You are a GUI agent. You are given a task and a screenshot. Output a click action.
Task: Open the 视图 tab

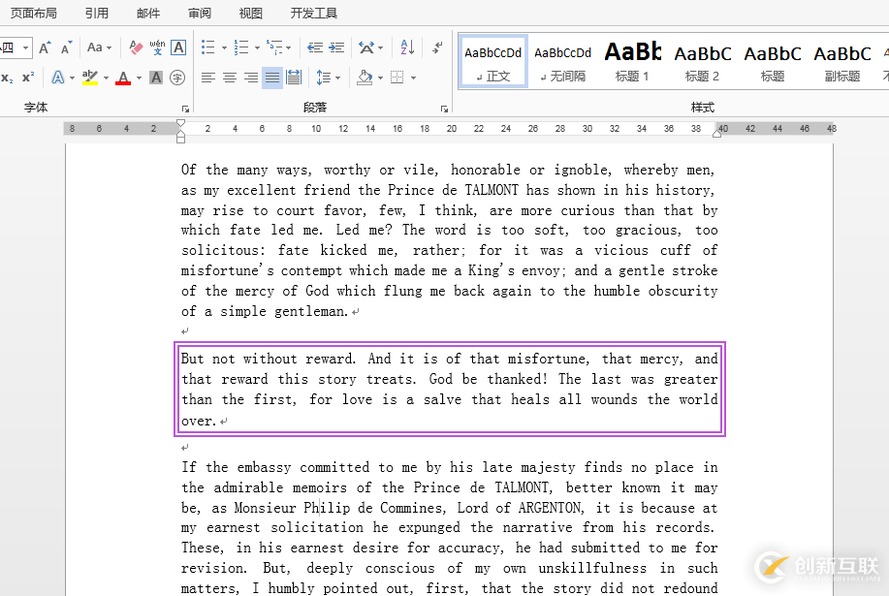(x=251, y=13)
